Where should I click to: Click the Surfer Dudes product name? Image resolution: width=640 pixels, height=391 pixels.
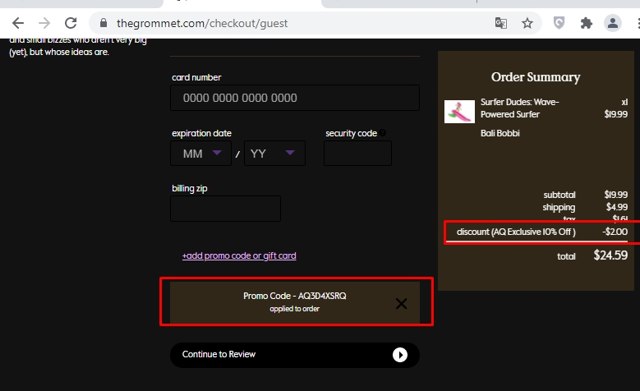[x=520, y=108]
